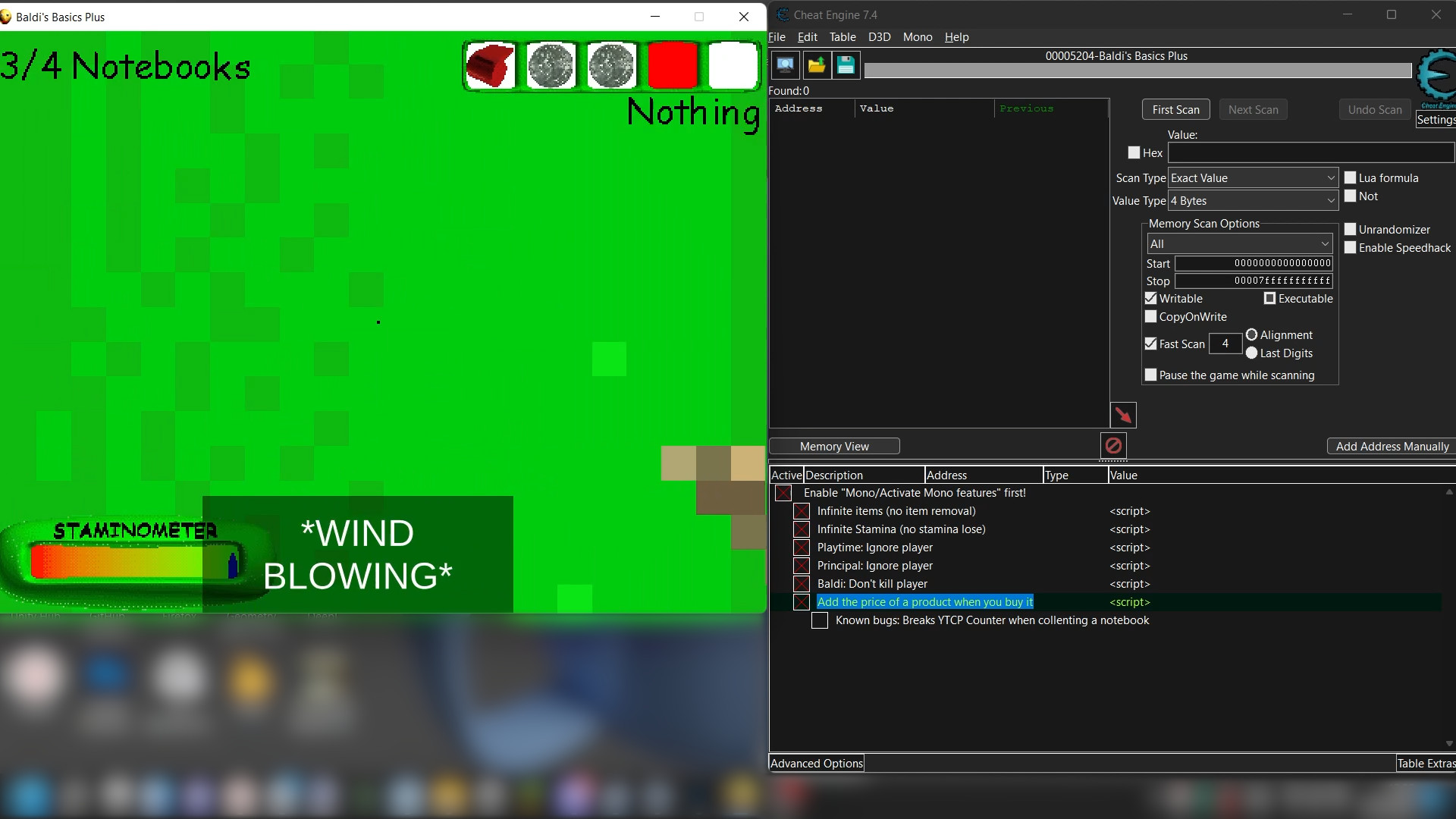
Task: Click the First Scan button
Action: pyautogui.click(x=1176, y=109)
